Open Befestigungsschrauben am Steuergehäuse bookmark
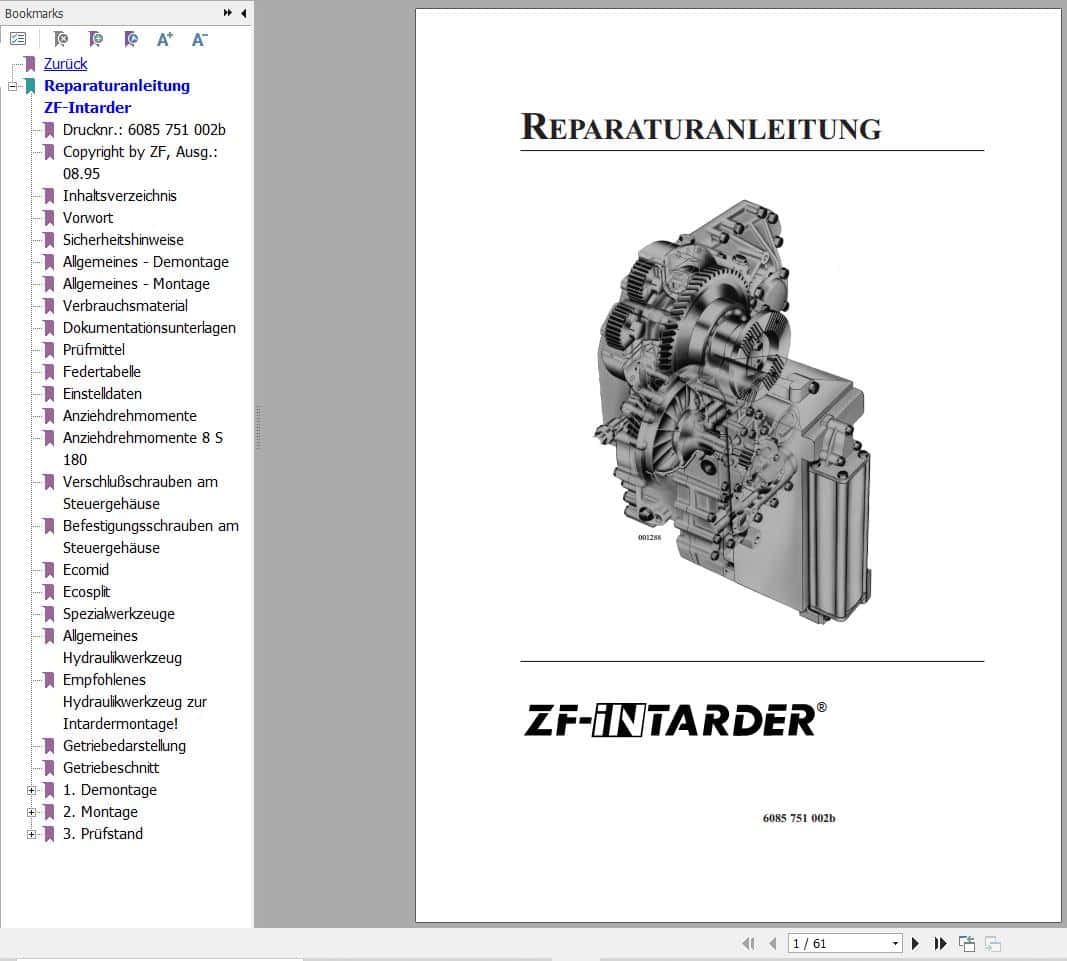1067x961 pixels. click(x=150, y=537)
